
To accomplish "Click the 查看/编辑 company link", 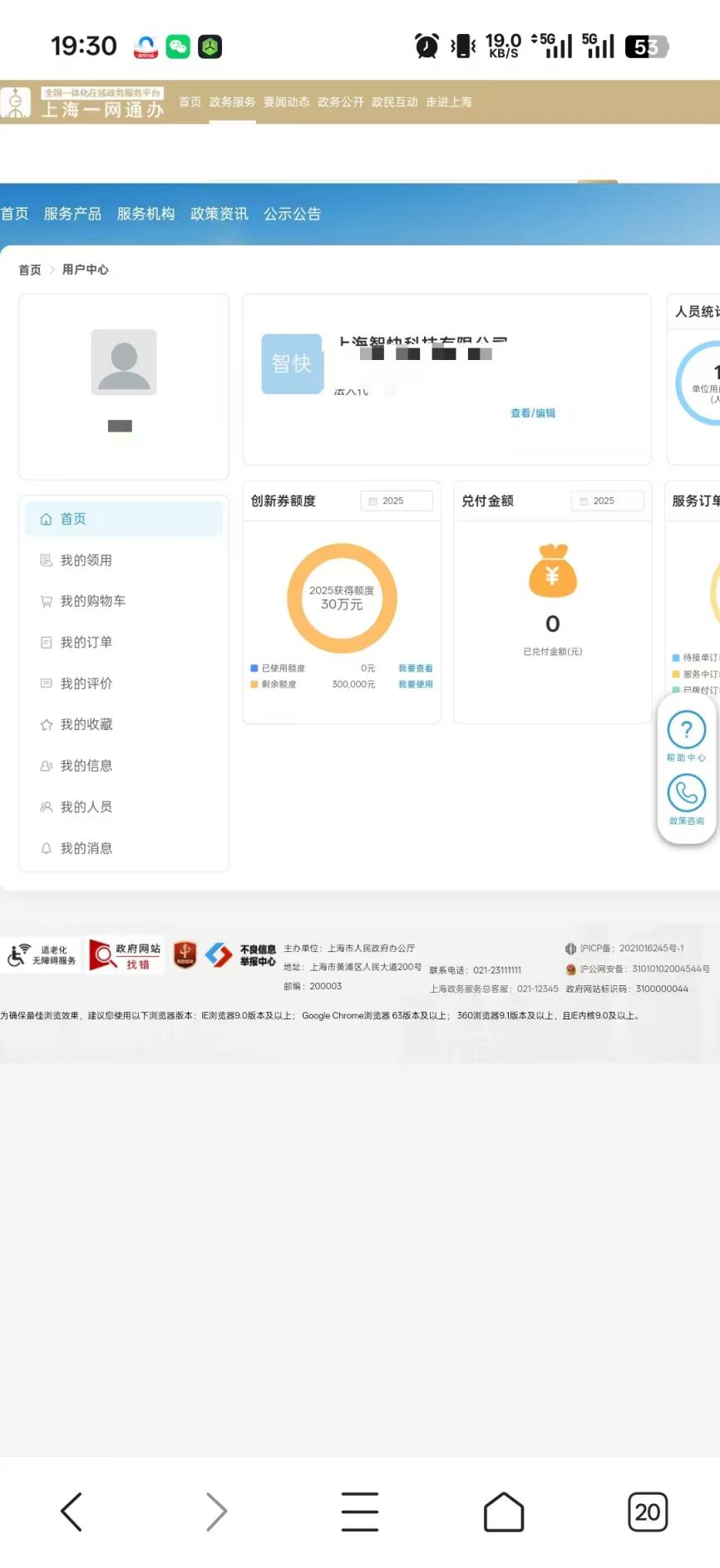I will click(x=533, y=413).
